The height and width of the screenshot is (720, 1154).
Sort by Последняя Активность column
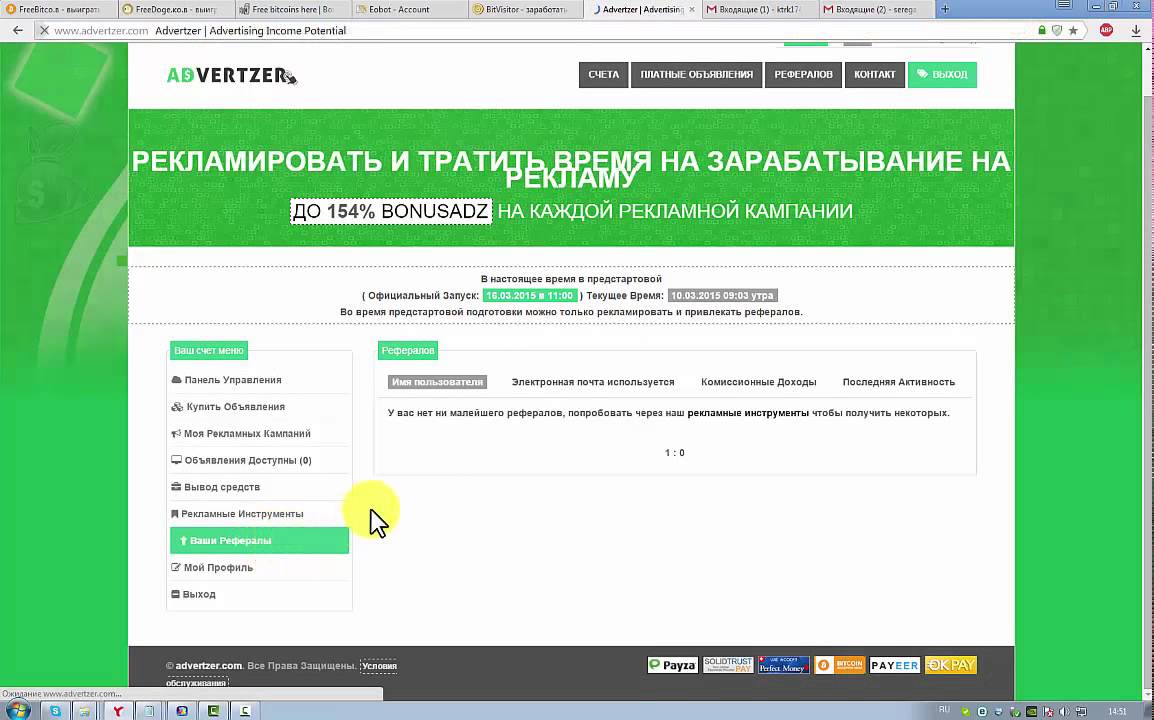click(899, 382)
